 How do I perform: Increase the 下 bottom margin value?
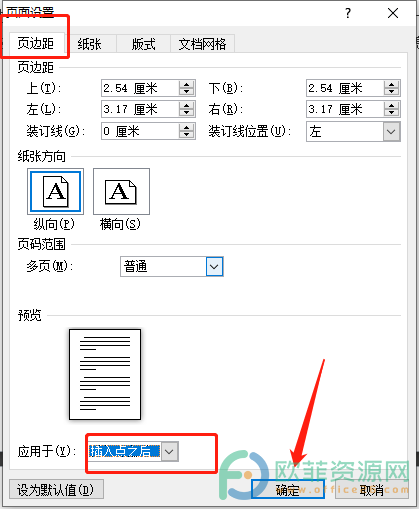[392, 85]
